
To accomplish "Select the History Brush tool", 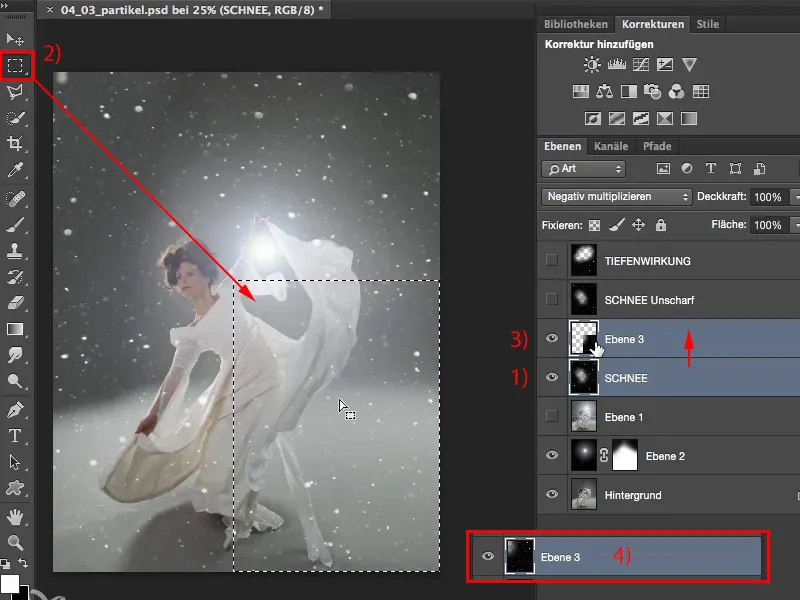I will pos(15,277).
